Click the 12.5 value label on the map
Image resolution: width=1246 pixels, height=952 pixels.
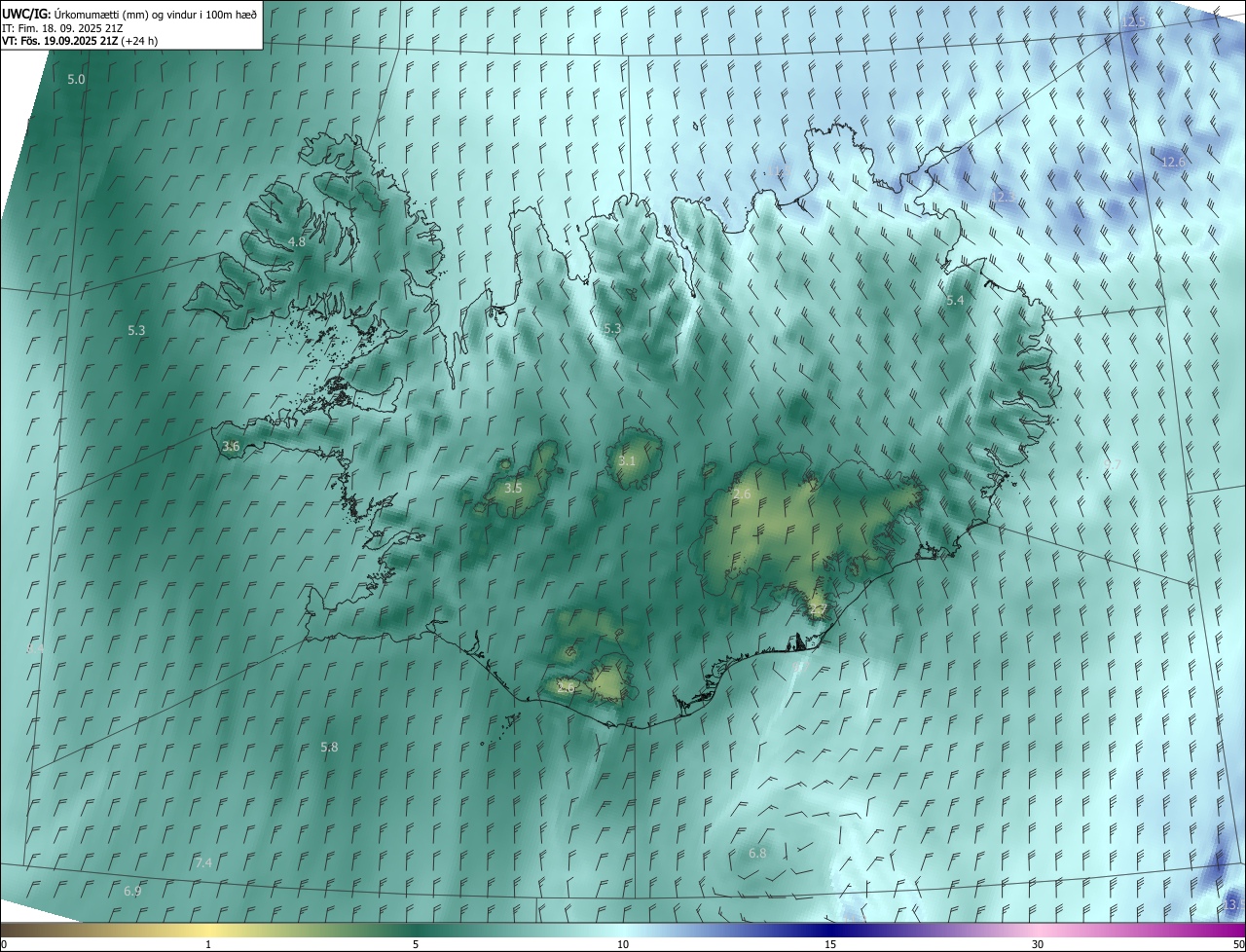tap(1134, 21)
